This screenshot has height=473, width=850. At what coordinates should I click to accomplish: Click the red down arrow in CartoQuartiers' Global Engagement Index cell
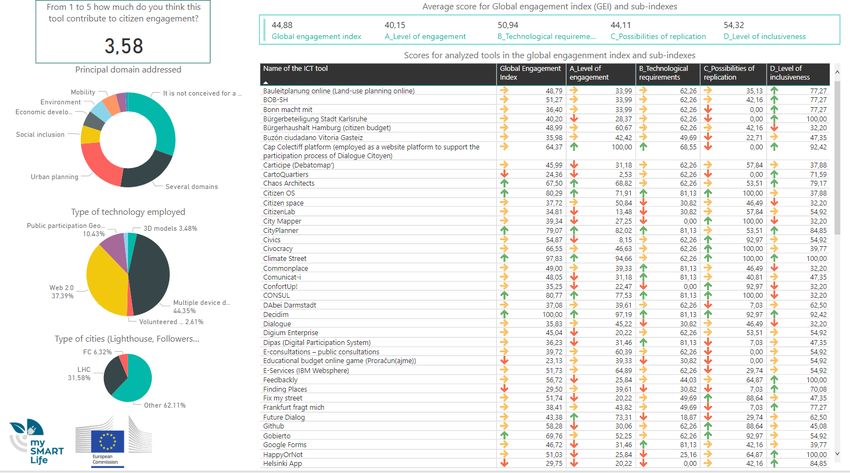(504, 174)
